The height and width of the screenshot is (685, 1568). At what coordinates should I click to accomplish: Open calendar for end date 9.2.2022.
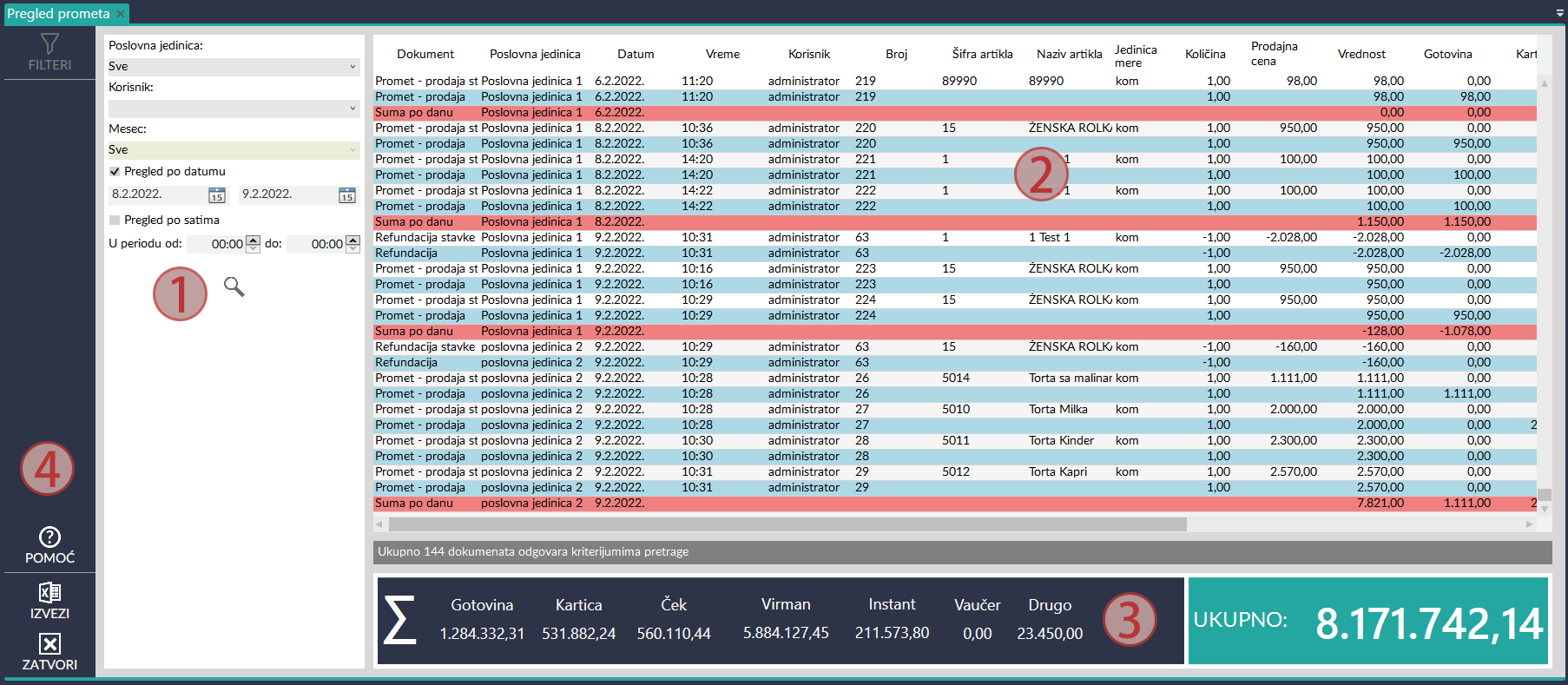[347, 195]
